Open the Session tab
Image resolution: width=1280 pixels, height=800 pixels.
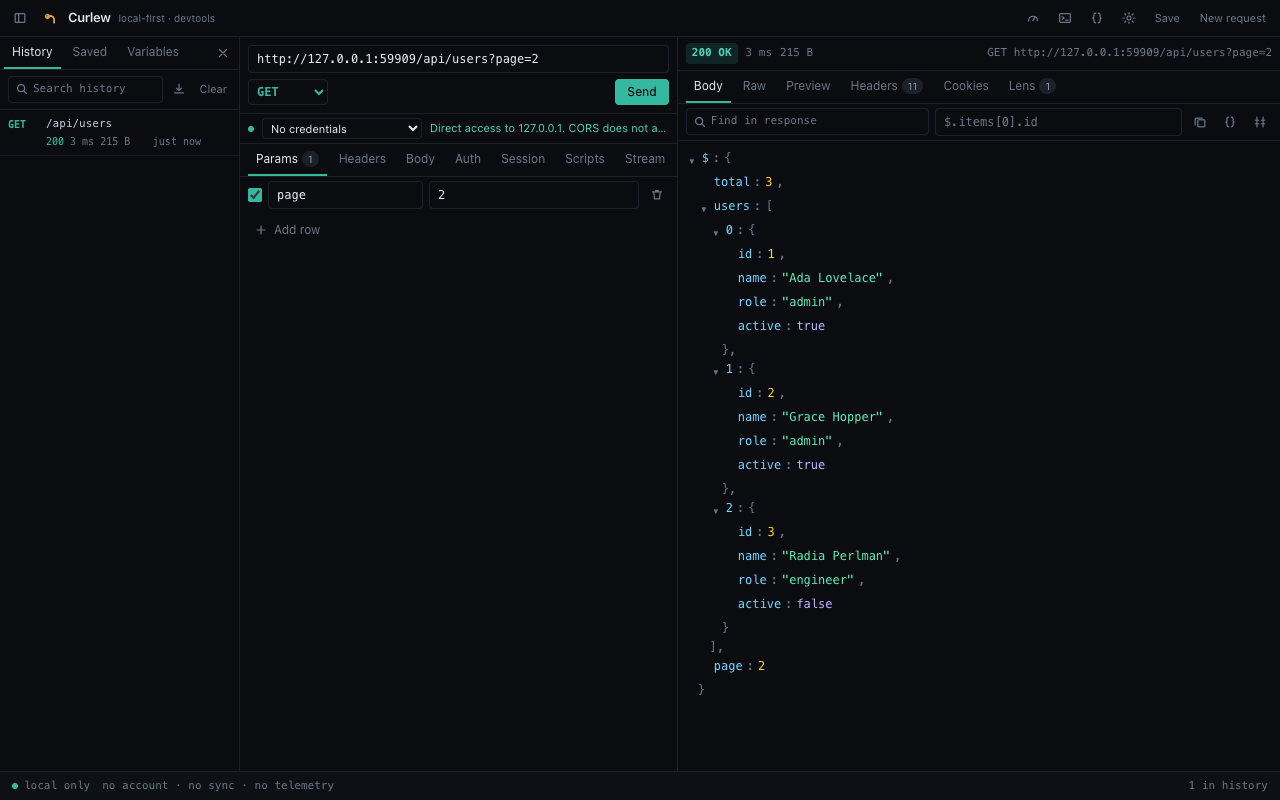pyautogui.click(x=523, y=159)
